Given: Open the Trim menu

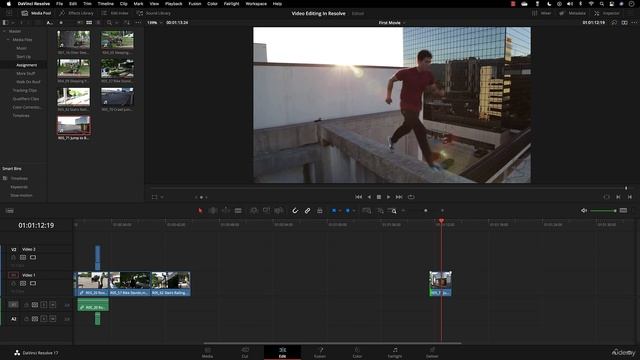Looking at the screenshot, I should (87, 4).
